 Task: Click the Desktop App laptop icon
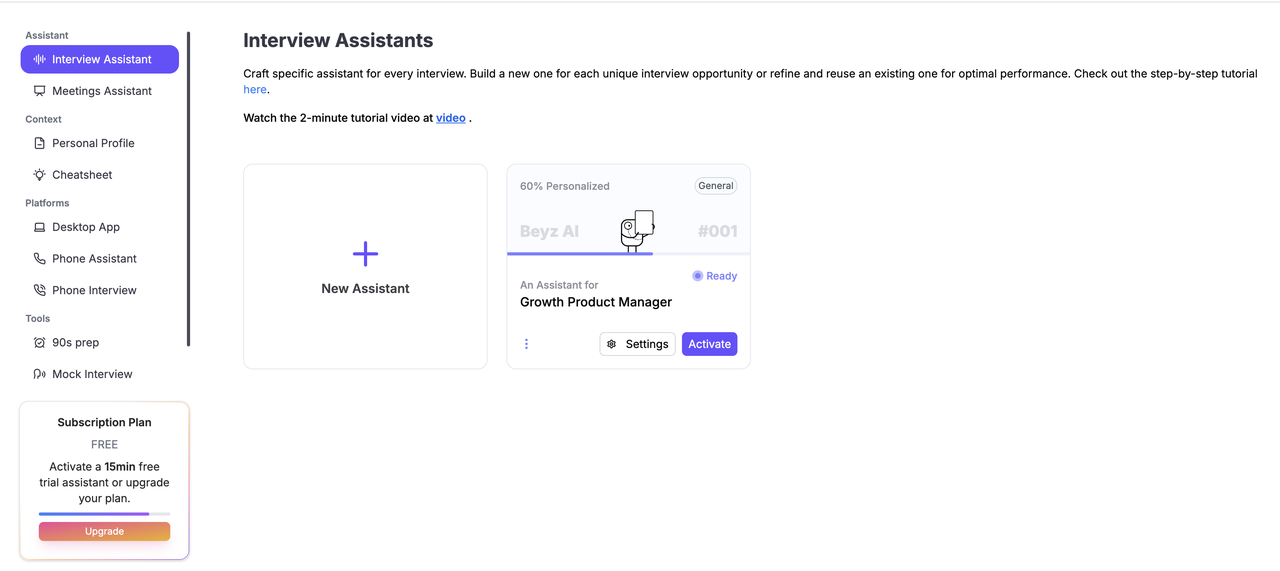(40, 227)
